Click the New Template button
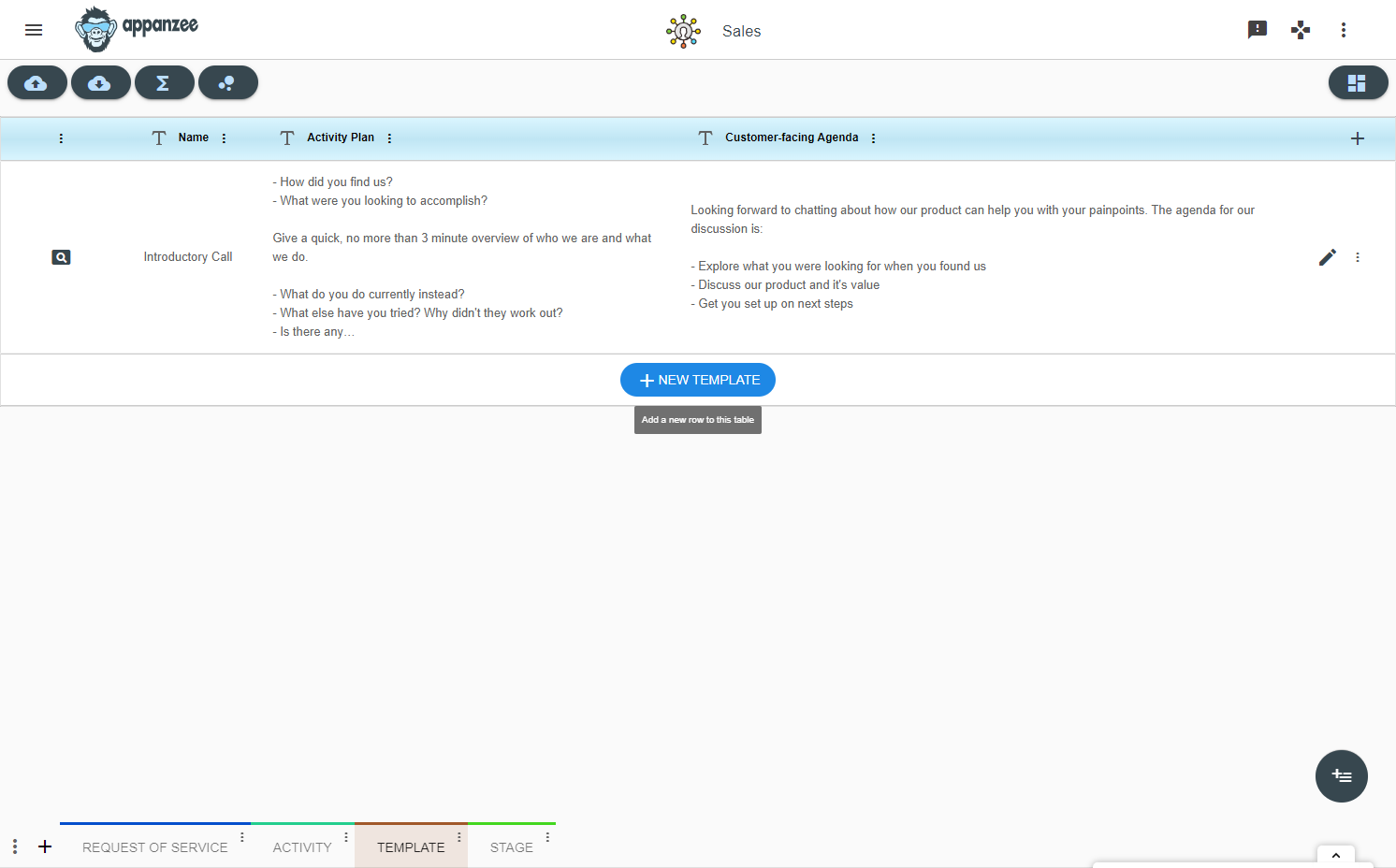 coord(698,380)
